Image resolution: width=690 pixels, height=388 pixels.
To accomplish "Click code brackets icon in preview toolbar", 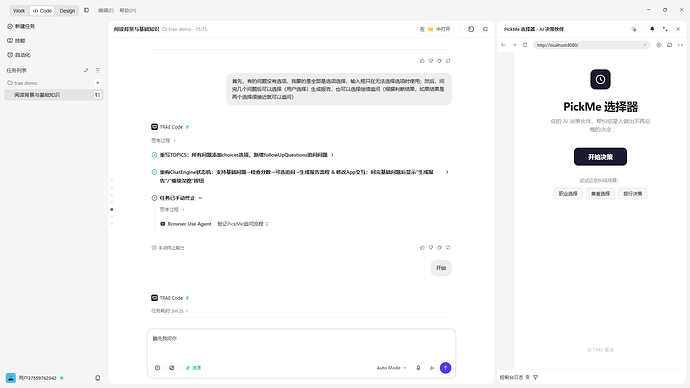I will (x=680, y=45).
